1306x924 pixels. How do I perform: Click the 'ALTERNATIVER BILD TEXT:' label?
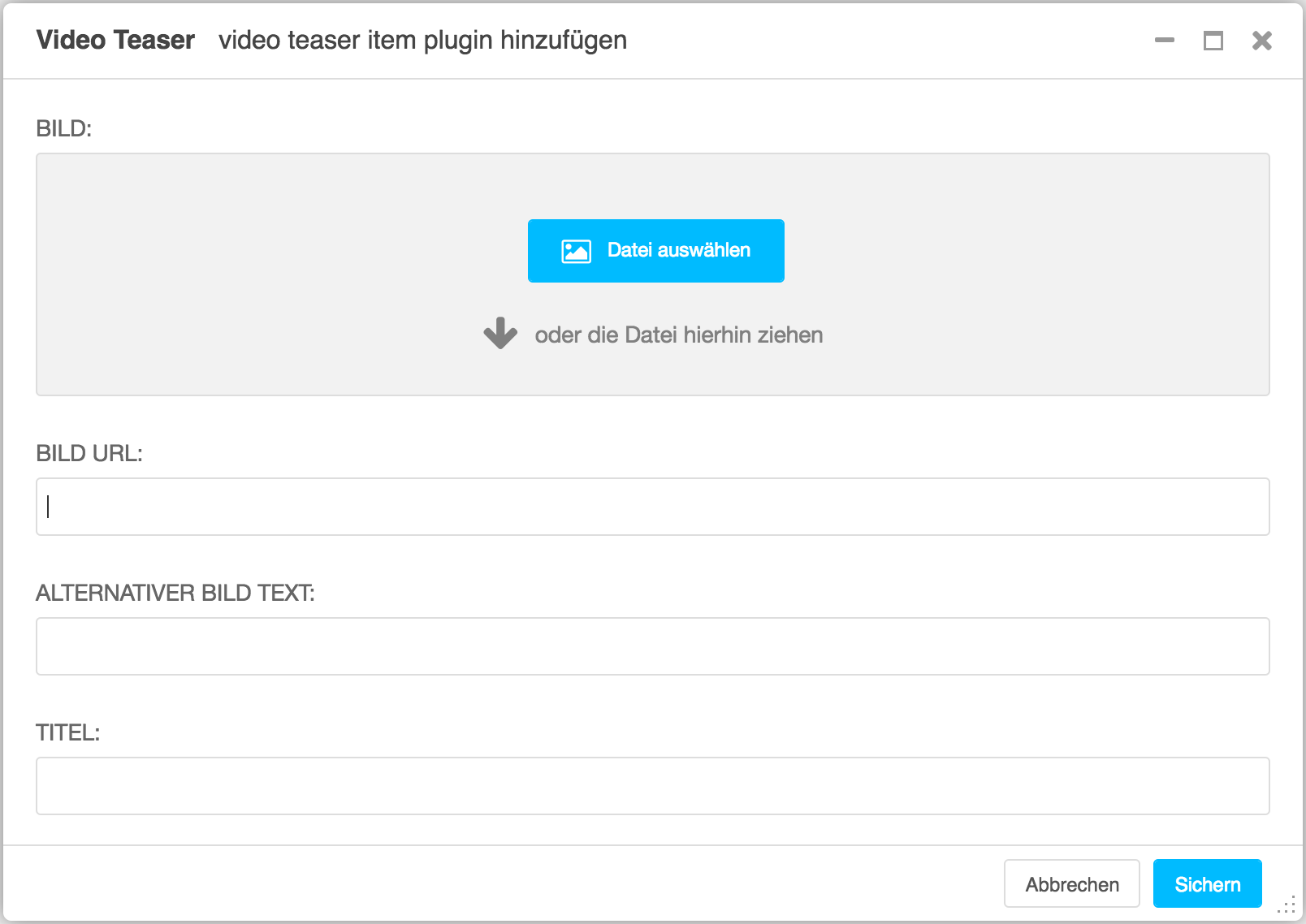175,593
